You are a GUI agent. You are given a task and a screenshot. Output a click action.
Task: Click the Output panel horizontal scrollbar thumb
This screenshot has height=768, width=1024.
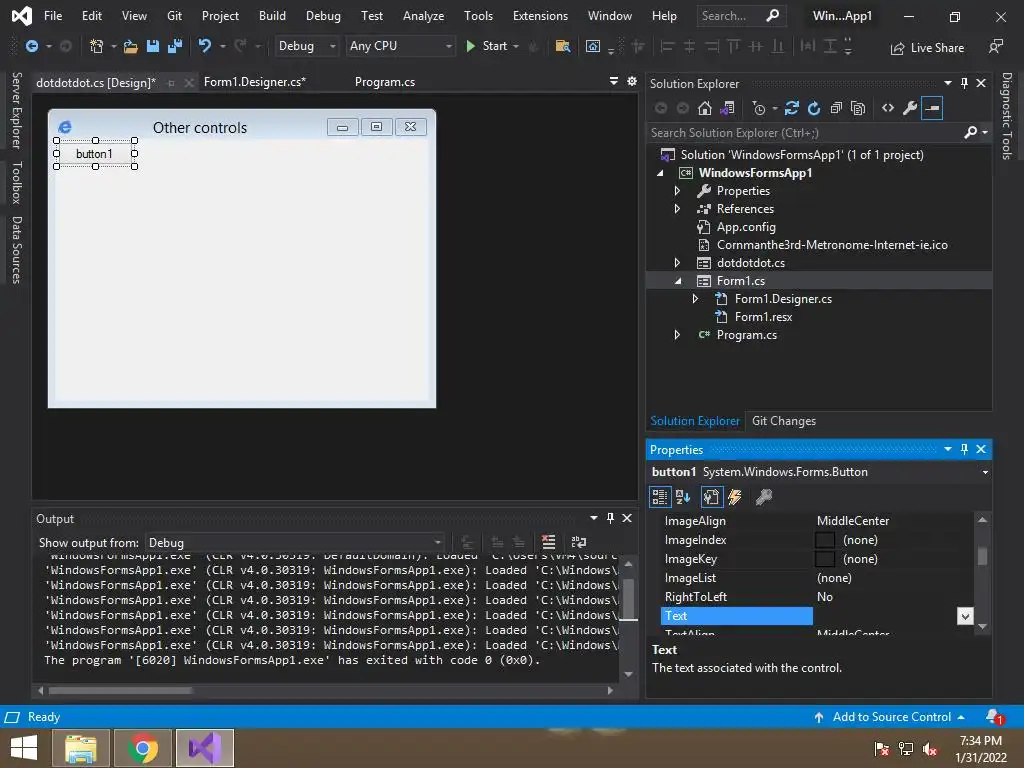[x=121, y=690]
